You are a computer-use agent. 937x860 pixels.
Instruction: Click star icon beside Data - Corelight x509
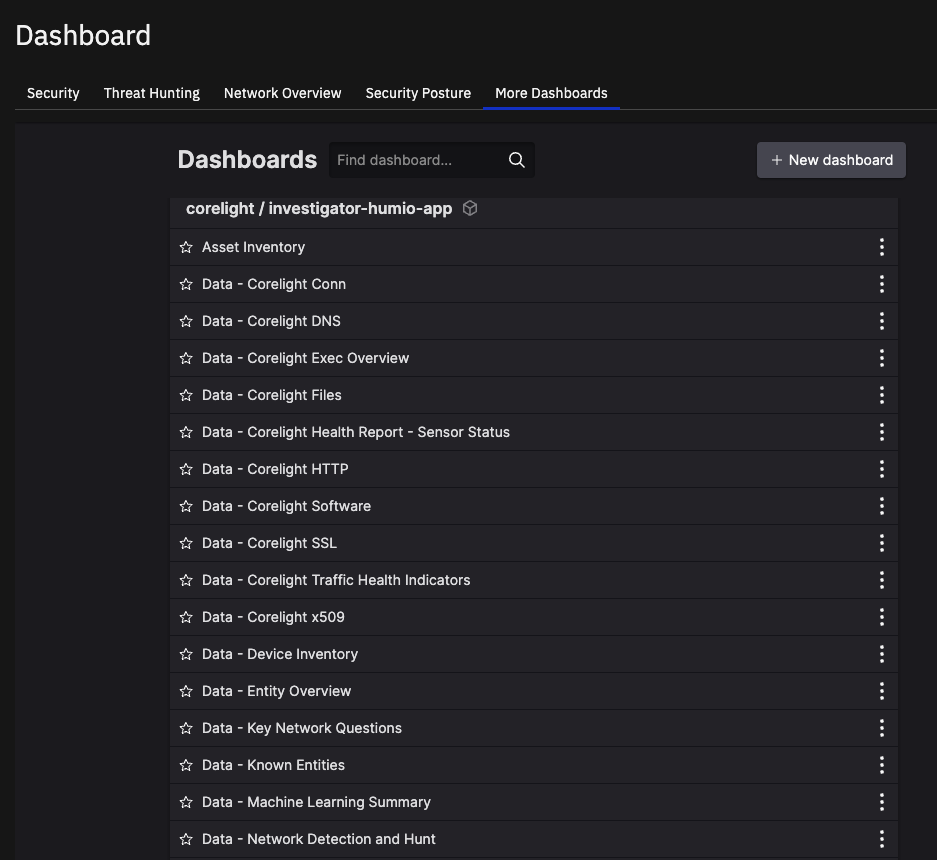click(186, 618)
